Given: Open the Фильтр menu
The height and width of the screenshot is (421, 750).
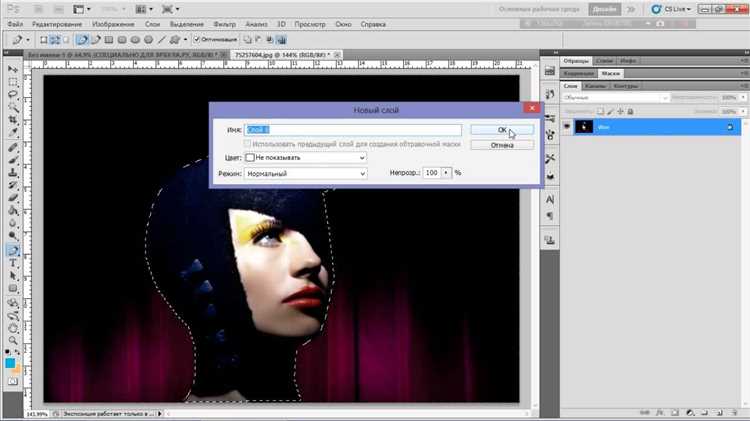Looking at the screenshot, I should click(x=224, y=24).
